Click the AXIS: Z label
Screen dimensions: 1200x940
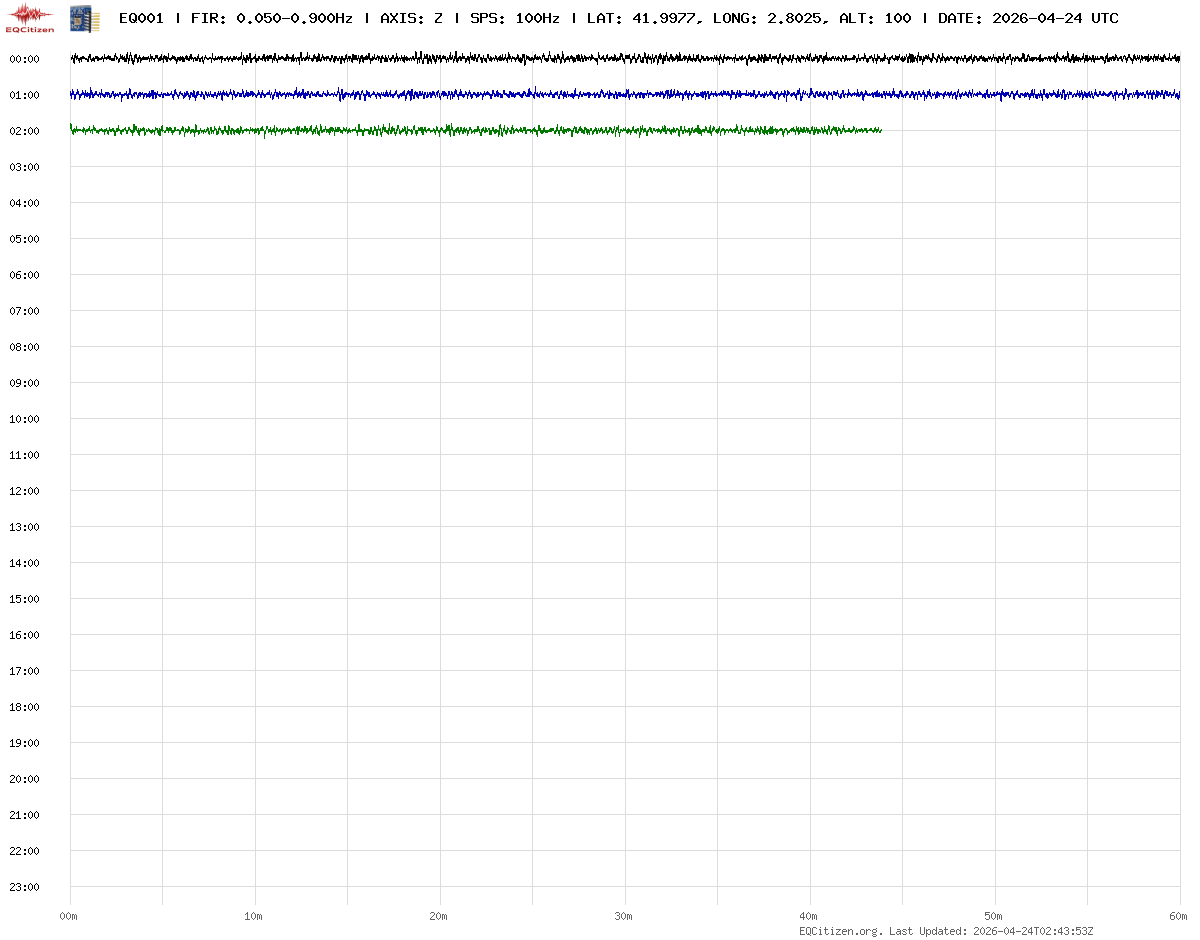[412, 18]
